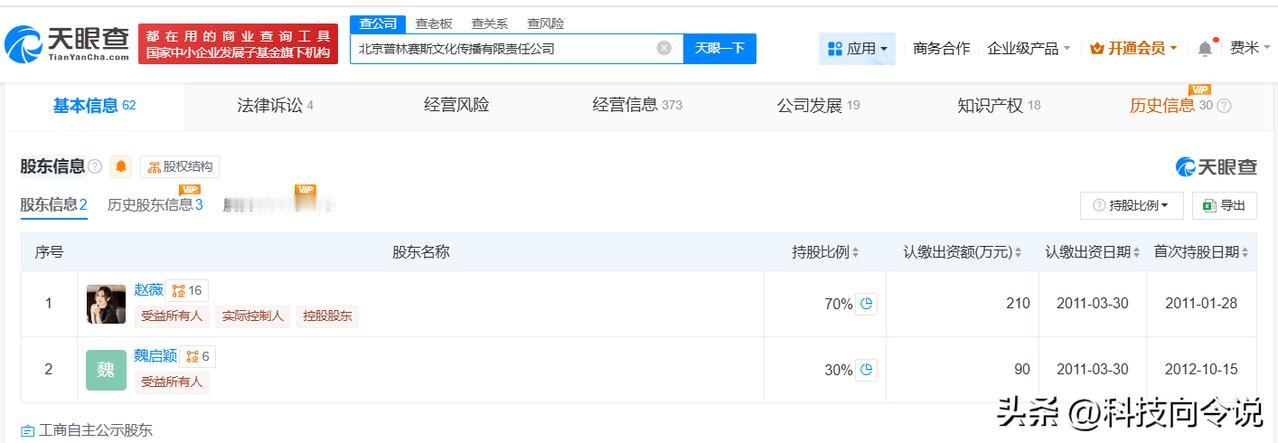The height and width of the screenshot is (443, 1278).
Task: Click the 受益所有人 tag under 赵薇
Action: click(x=171, y=316)
